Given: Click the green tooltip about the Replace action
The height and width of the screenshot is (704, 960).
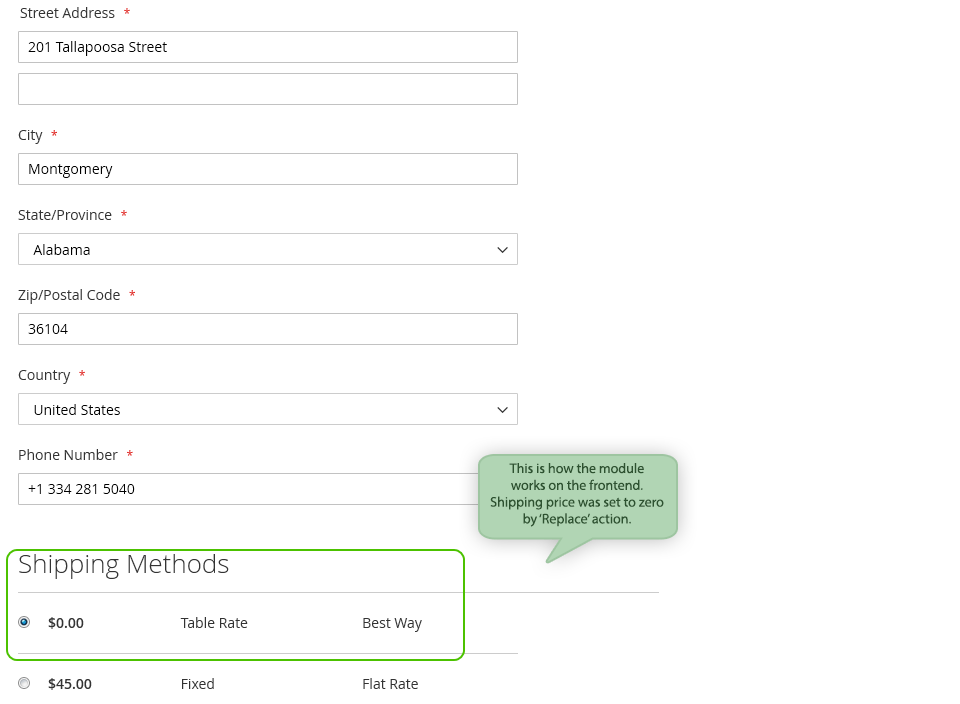Looking at the screenshot, I should pyautogui.click(x=577, y=494).
